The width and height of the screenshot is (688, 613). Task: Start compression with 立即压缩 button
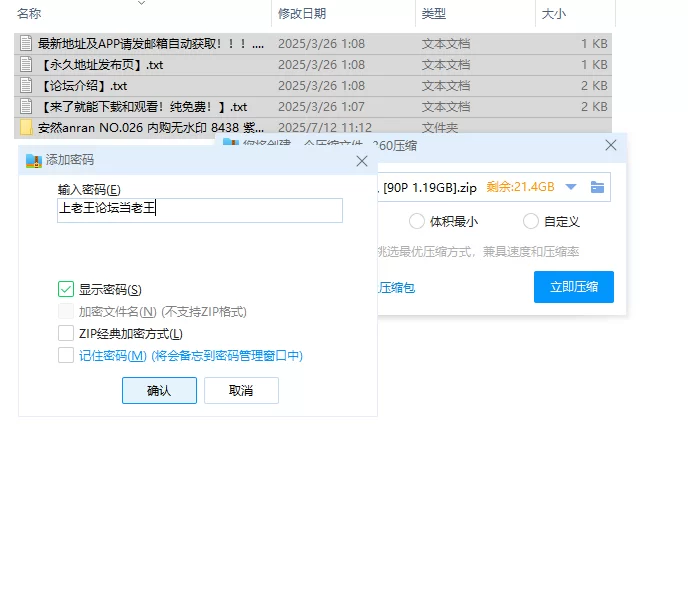574,287
